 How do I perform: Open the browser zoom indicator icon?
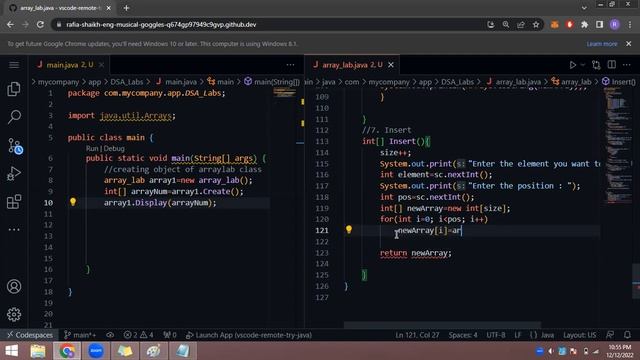click(x=506, y=24)
